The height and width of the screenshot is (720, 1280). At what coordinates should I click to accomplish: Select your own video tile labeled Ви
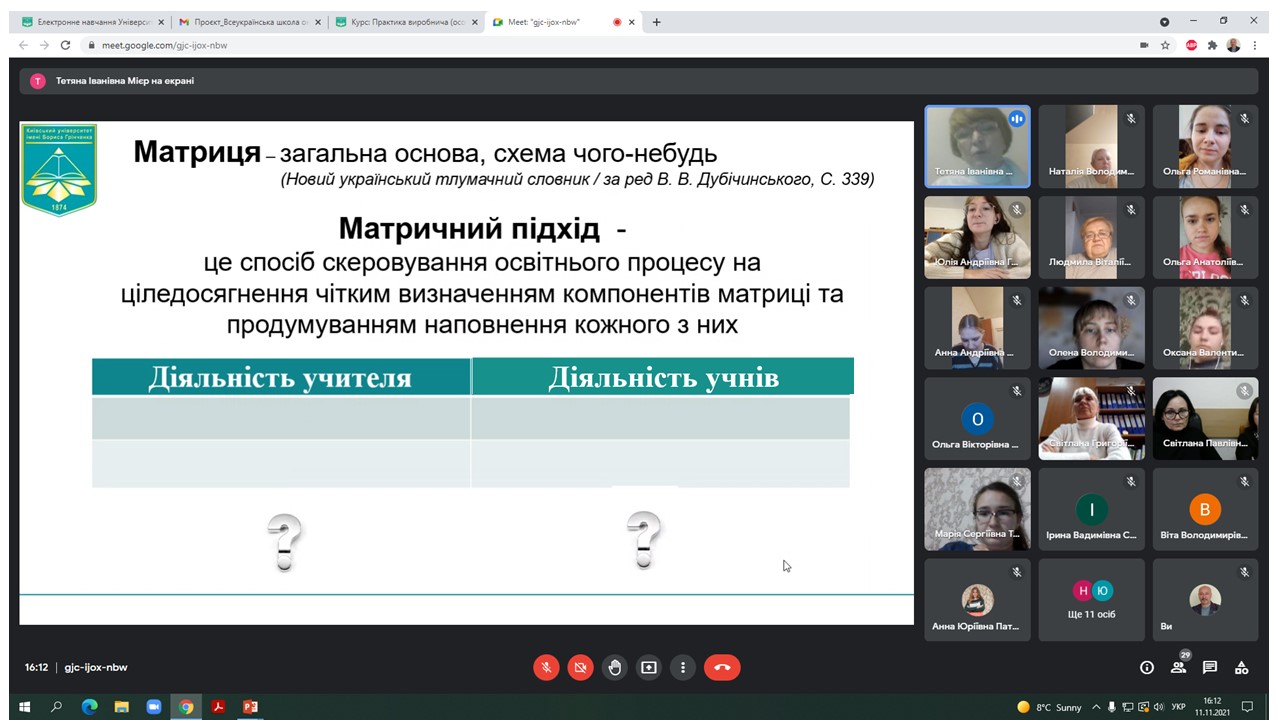click(x=1205, y=599)
